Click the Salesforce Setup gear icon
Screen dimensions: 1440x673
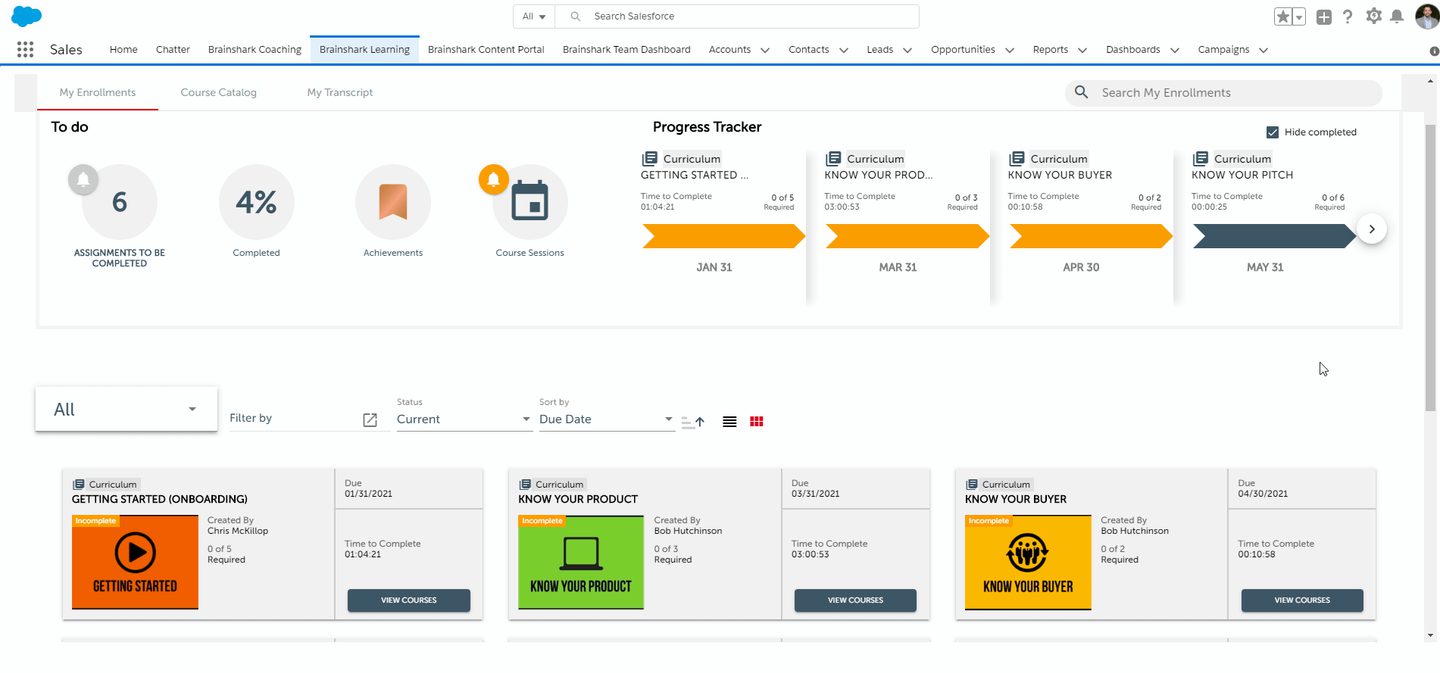pos(1374,16)
